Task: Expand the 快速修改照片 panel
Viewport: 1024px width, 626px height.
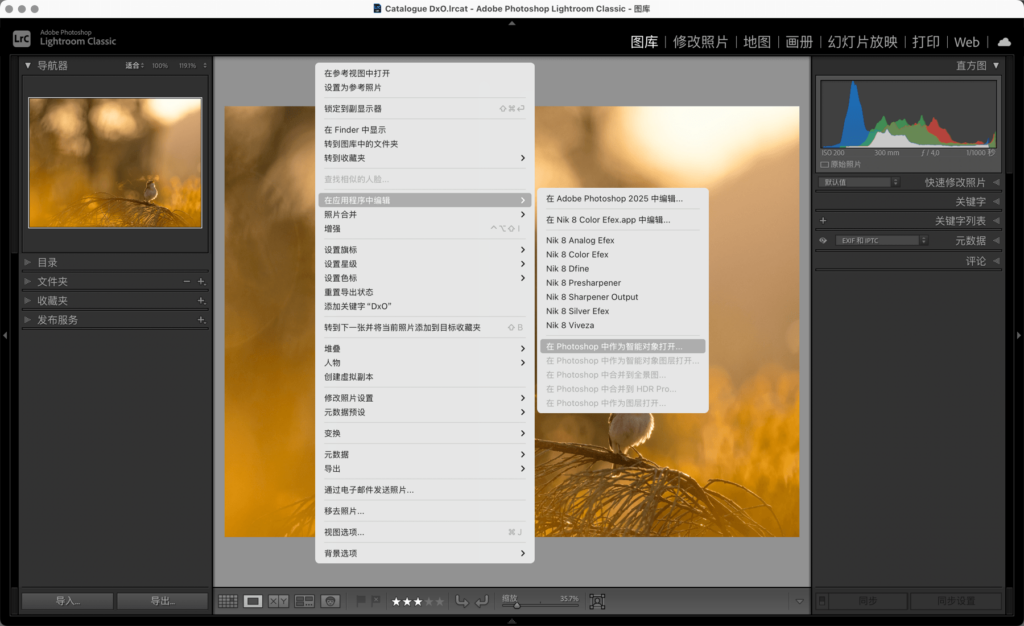Action: [x=996, y=182]
